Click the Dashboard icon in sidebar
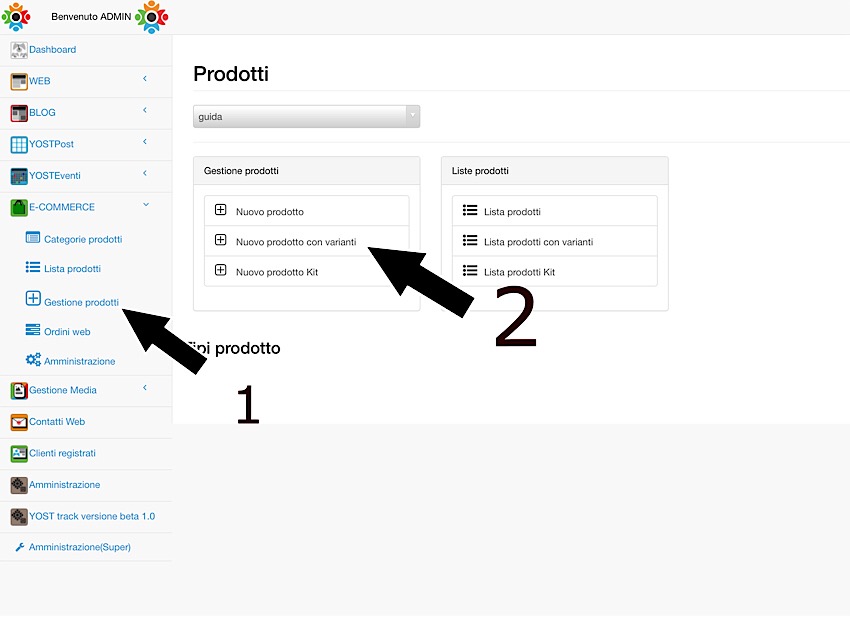 (x=18, y=50)
